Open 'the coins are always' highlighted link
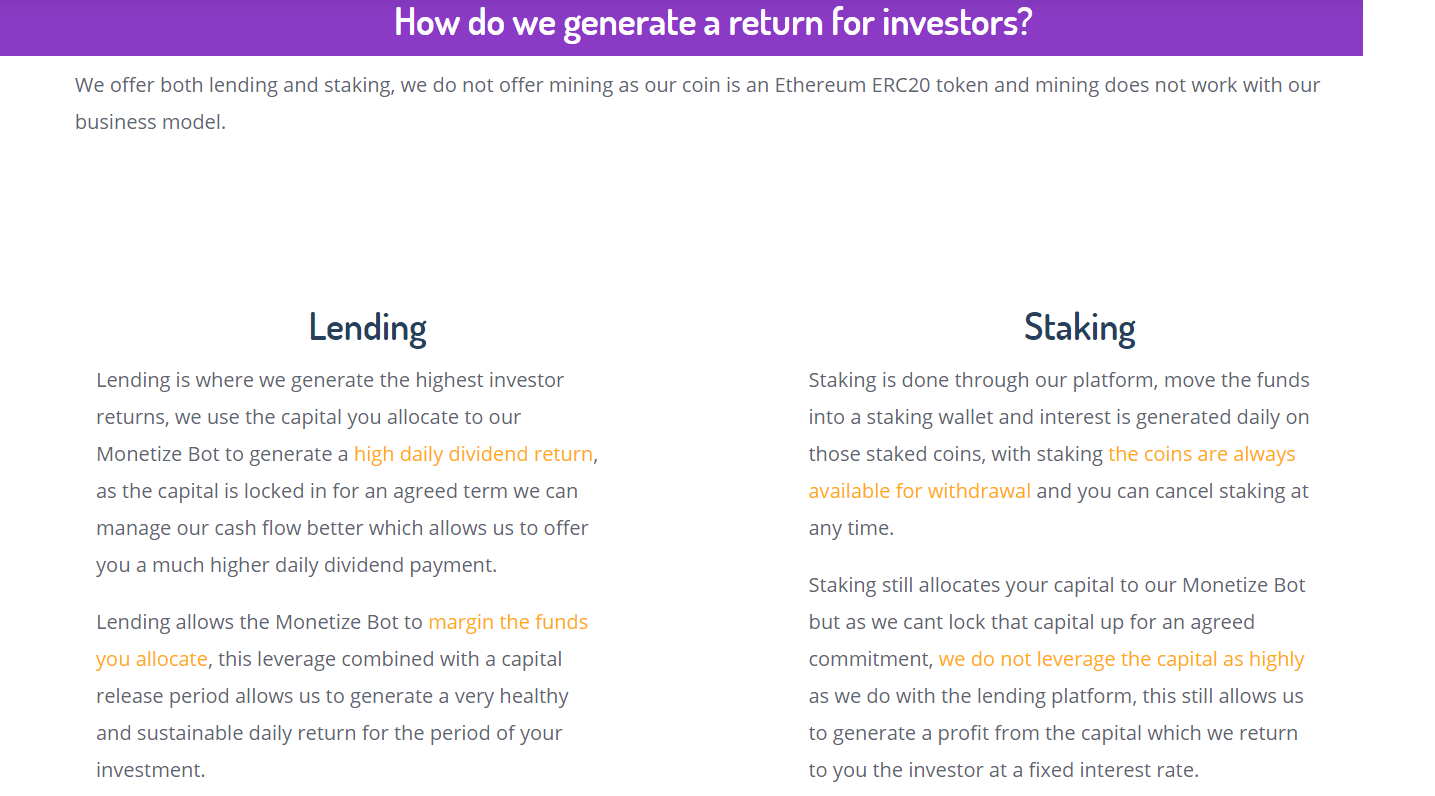 (x=1201, y=454)
